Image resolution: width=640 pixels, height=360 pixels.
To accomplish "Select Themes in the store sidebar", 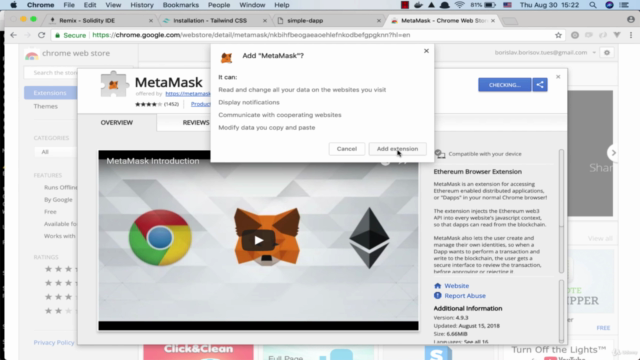I will pos(45,106).
